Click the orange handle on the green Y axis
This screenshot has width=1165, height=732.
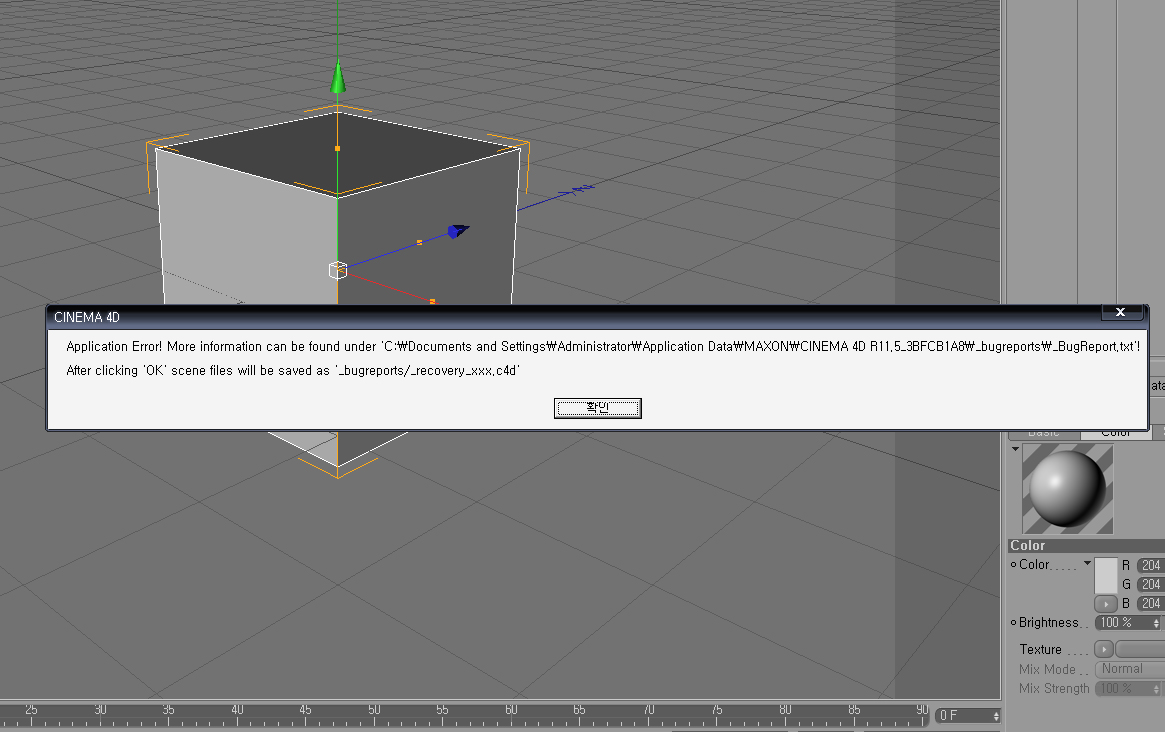(x=337, y=149)
